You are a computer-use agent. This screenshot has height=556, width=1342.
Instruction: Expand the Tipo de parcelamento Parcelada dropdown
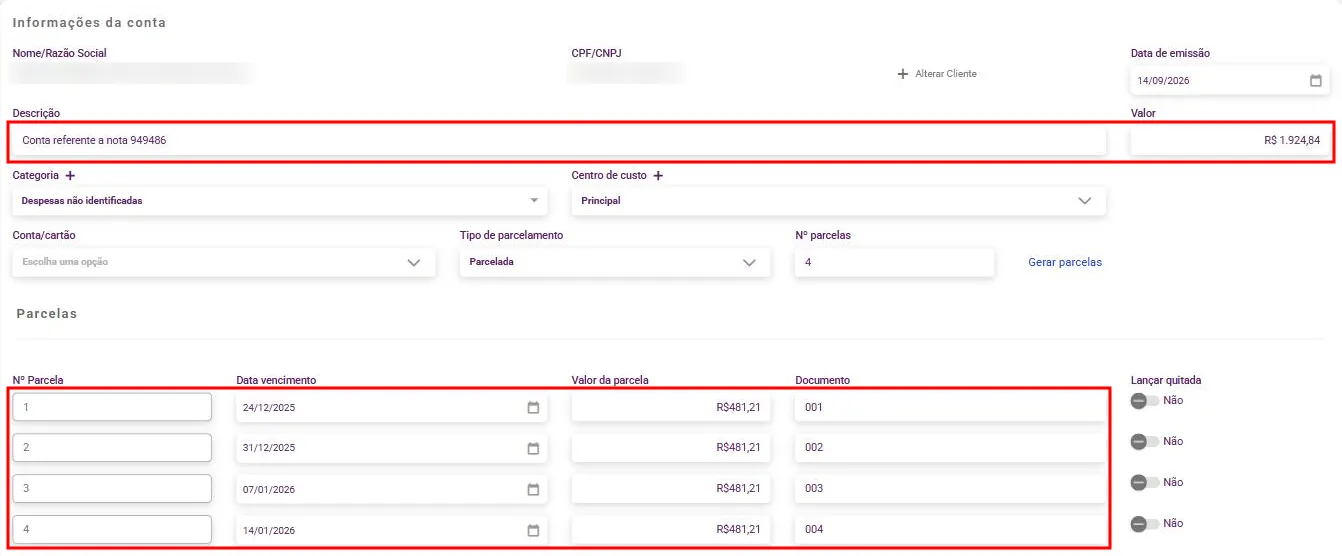coord(615,262)
